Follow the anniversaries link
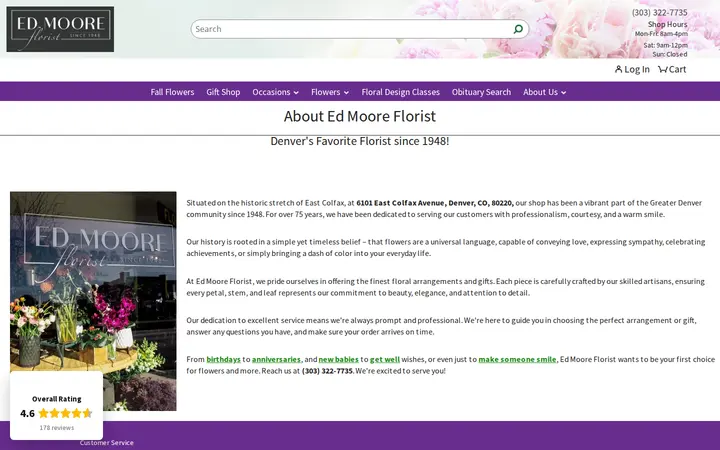The height and width of the screenshot is (450, 720). pyautogui.click(x=276, y=360)
